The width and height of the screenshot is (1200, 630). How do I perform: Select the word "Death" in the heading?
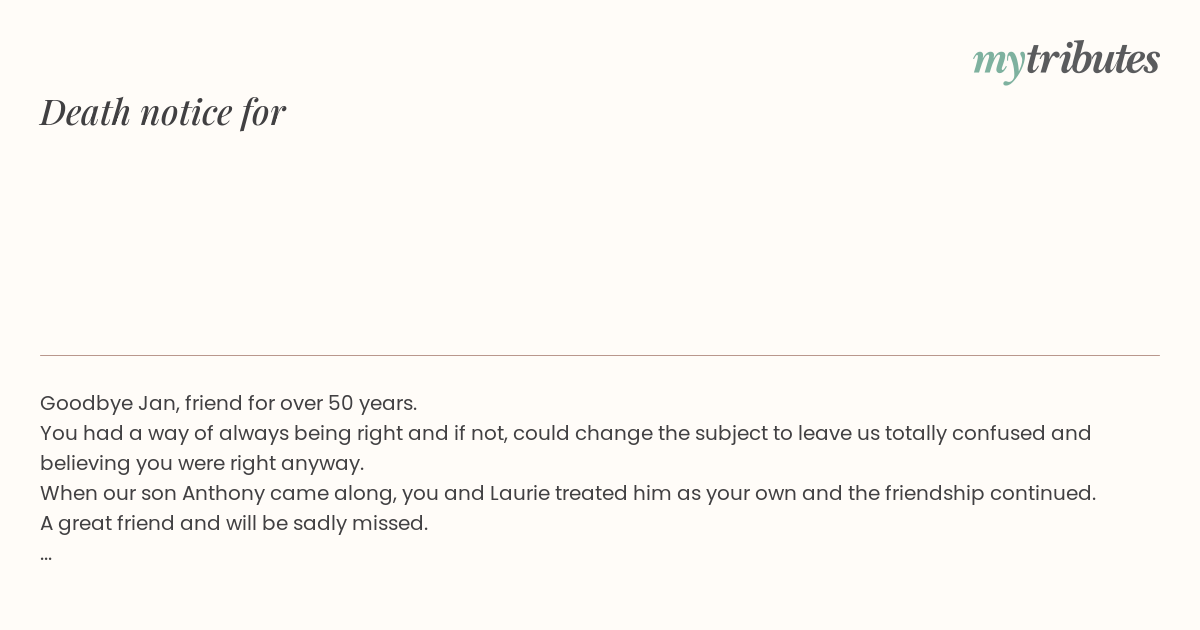pyautogui.click(x=86, y=112)
